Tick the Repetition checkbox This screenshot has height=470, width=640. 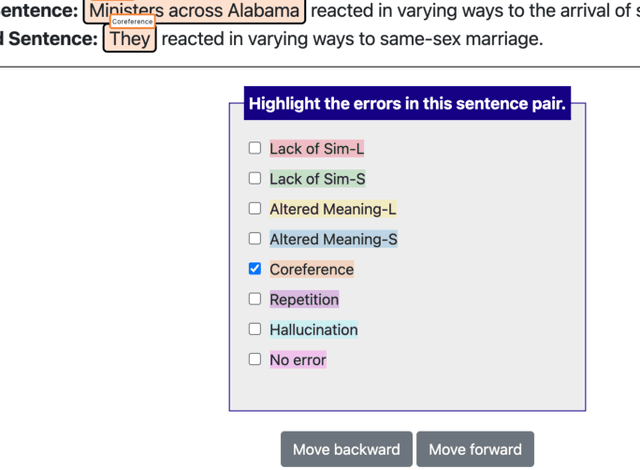pos(255,298)
